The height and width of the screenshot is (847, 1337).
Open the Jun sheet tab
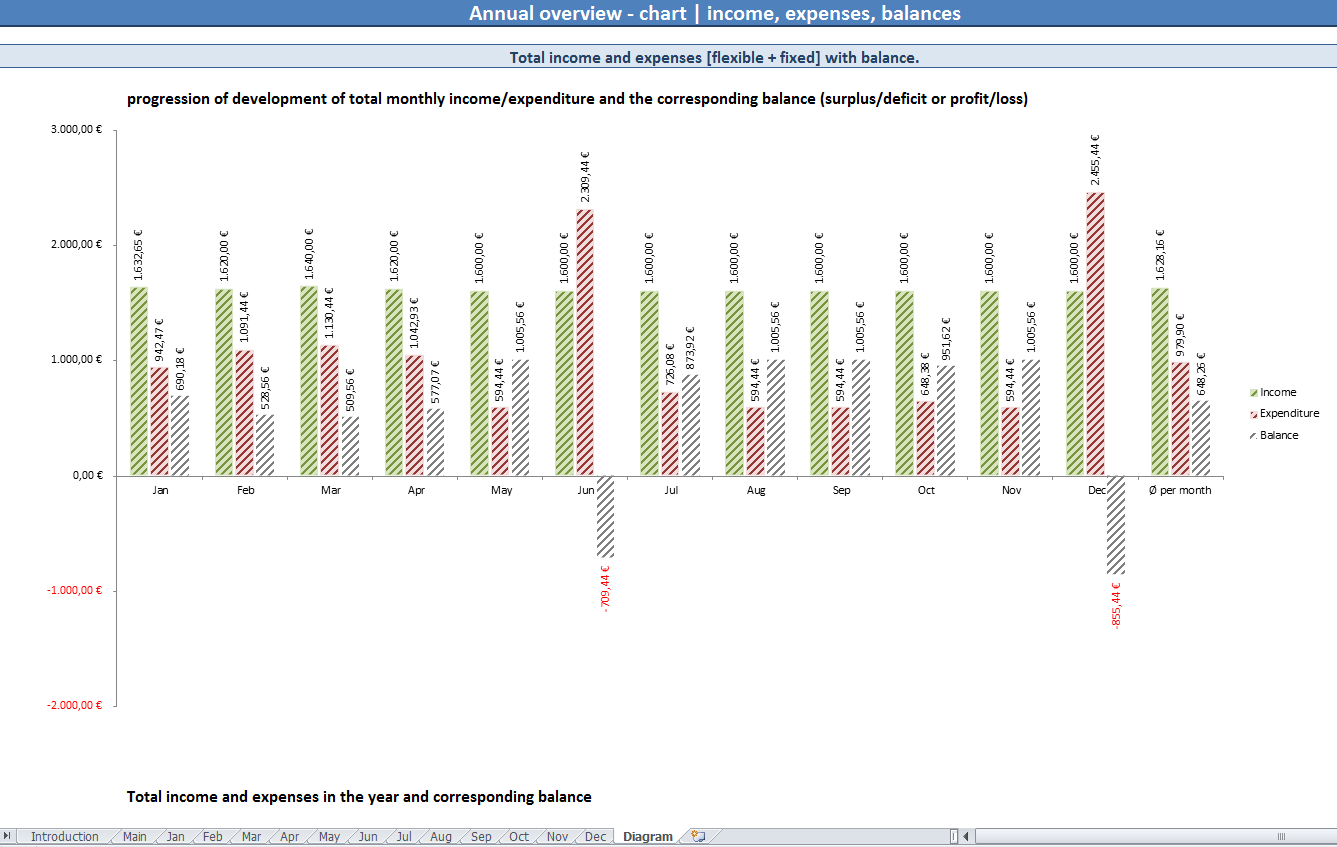tap(368, 837)
